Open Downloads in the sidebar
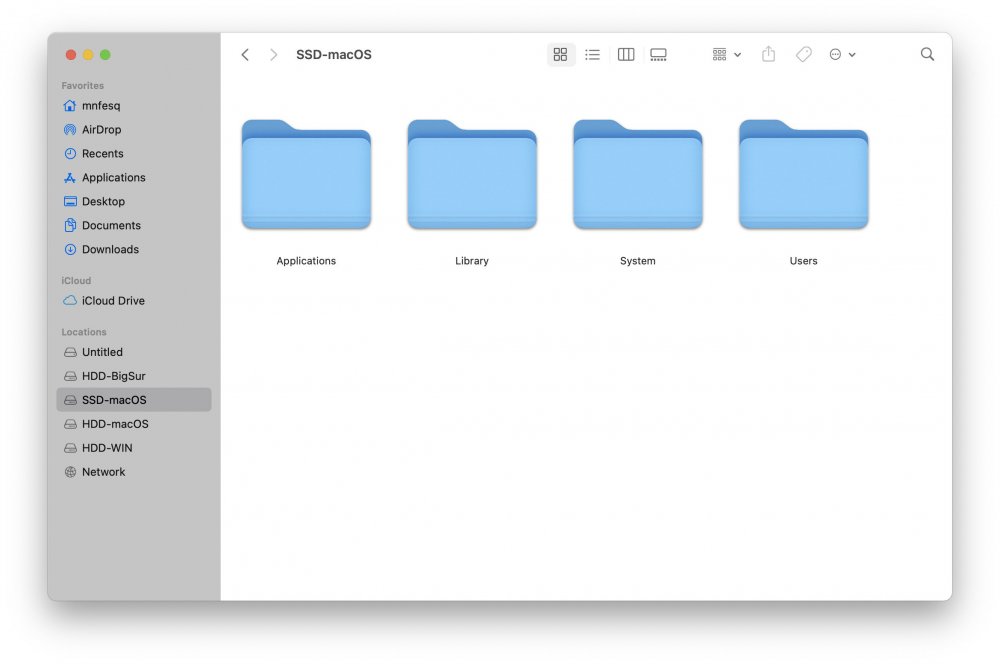Screen dimensions: 1000x664 [134, 249]
